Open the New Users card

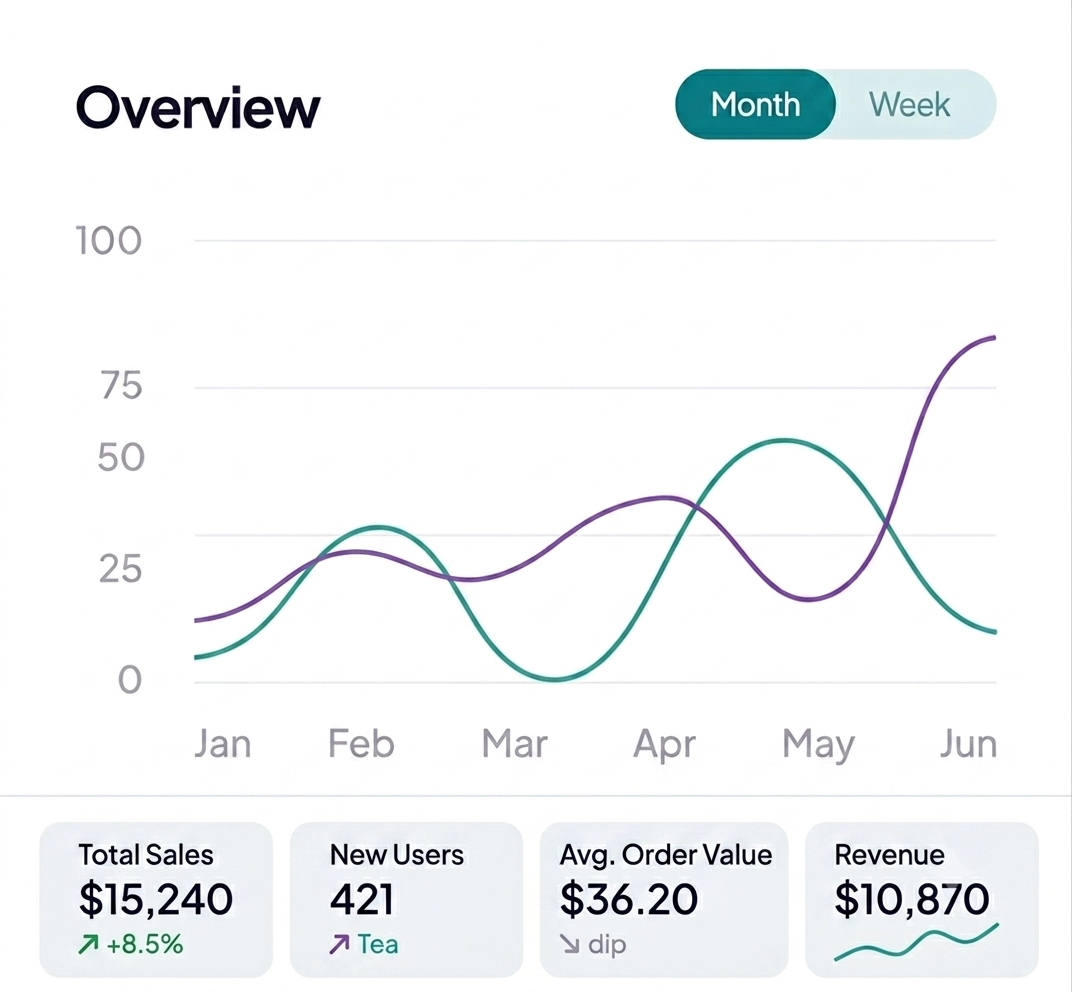(407, 900)
